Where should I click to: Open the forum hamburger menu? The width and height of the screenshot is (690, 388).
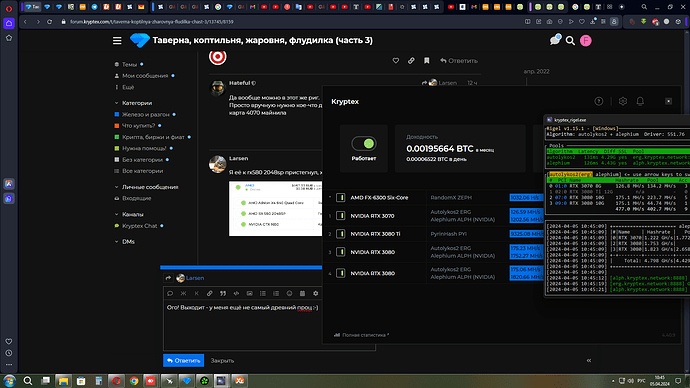[x=117, y=40]
